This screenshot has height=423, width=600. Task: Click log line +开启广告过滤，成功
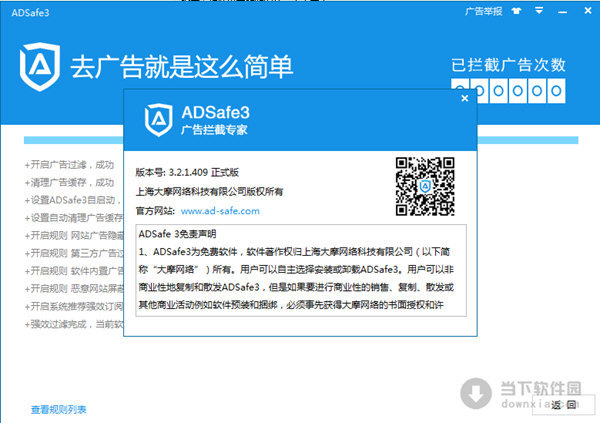coord(69,165)
